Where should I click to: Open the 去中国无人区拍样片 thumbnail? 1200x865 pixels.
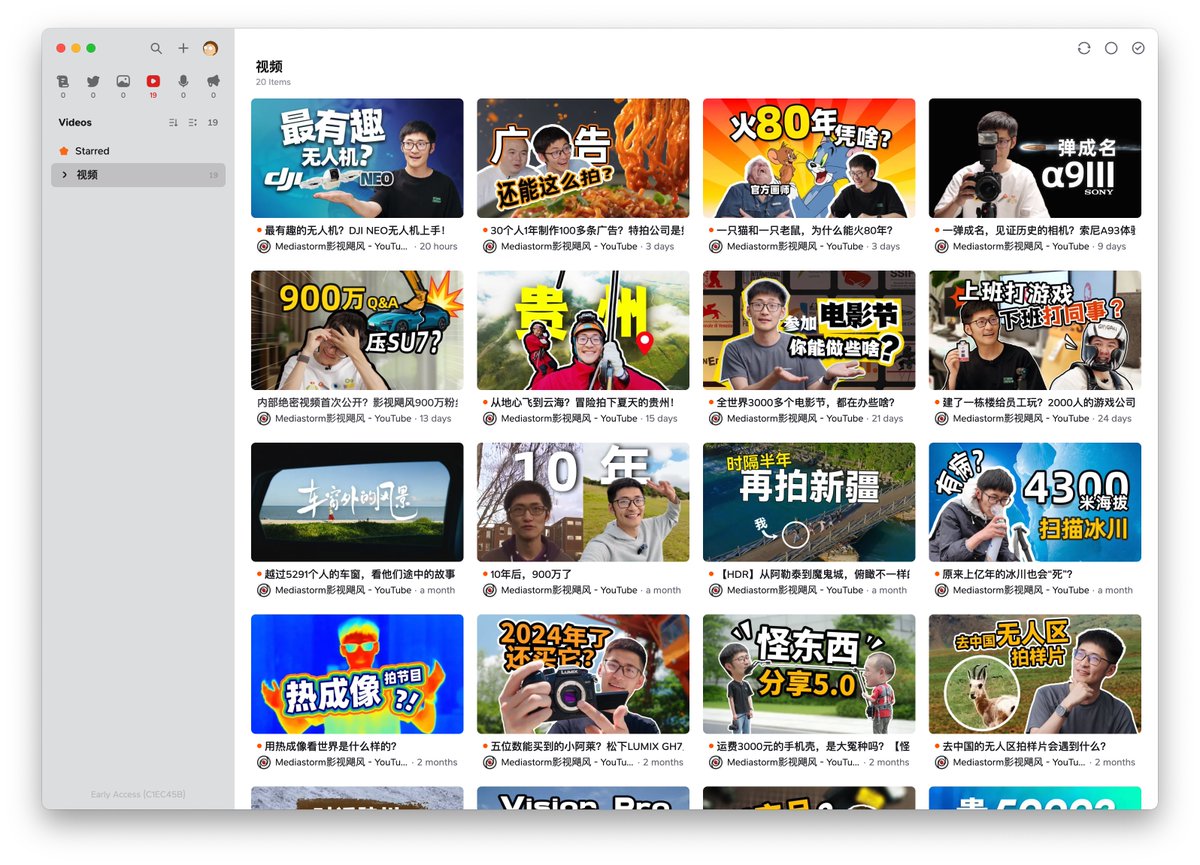tap(1035, 674)
